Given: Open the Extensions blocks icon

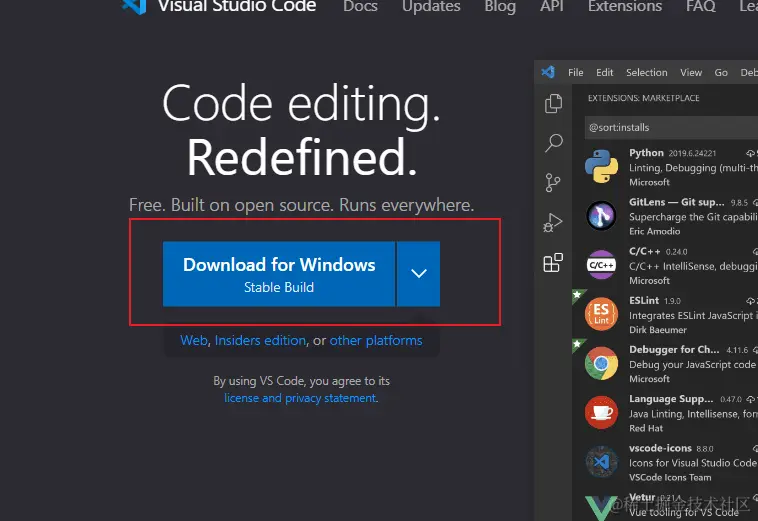Looking at the screenshot, I should pos(553,262).
